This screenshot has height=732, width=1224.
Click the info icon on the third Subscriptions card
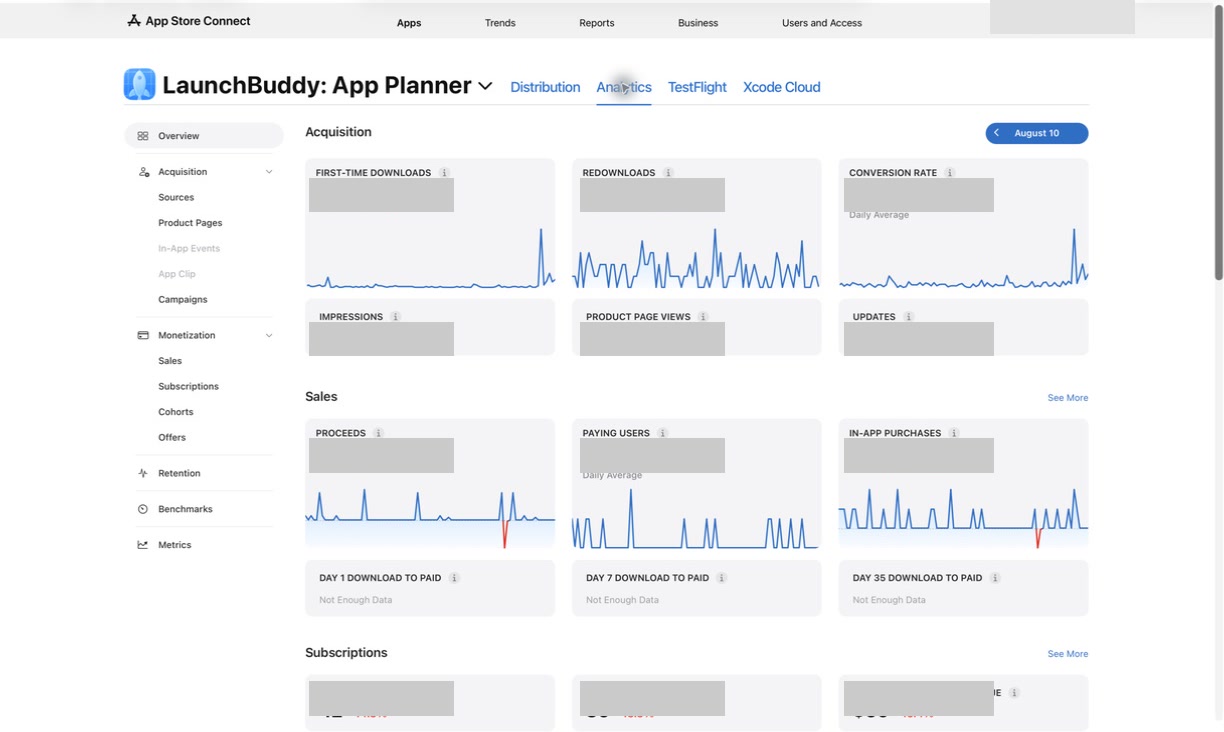pos(1015,693)
